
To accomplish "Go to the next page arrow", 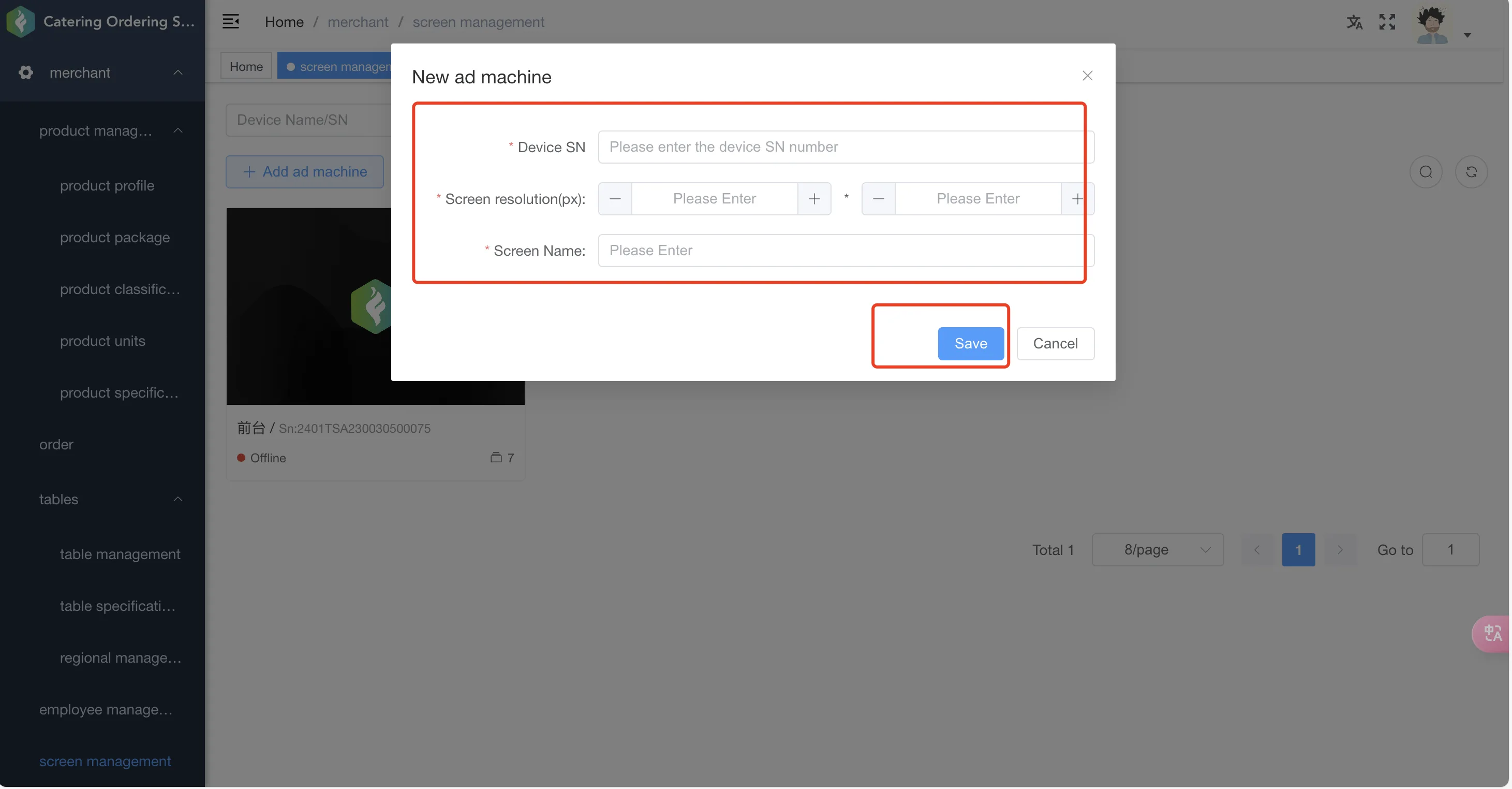I will (1340, 550).
